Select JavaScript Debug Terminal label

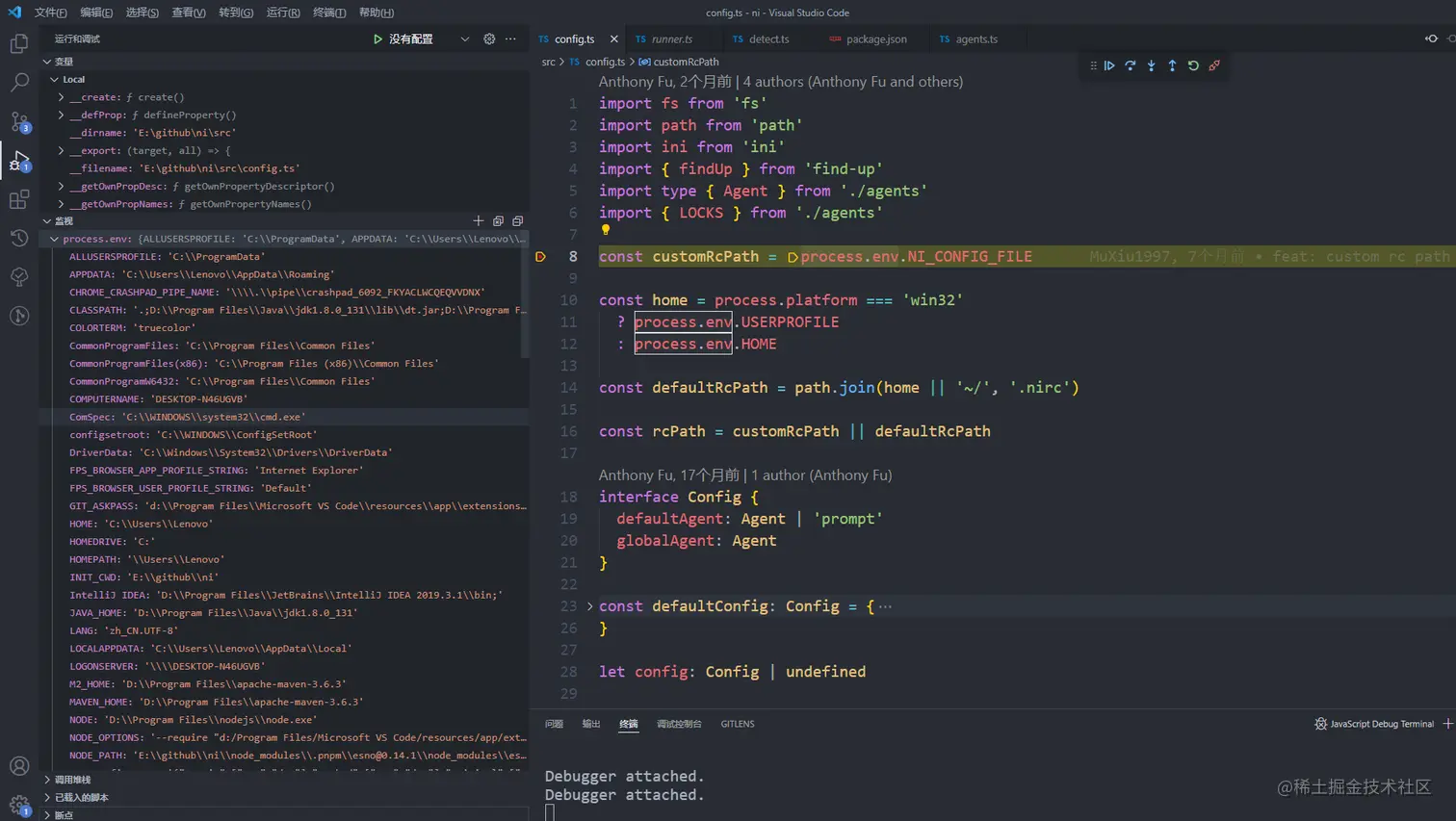[1382, 724]
